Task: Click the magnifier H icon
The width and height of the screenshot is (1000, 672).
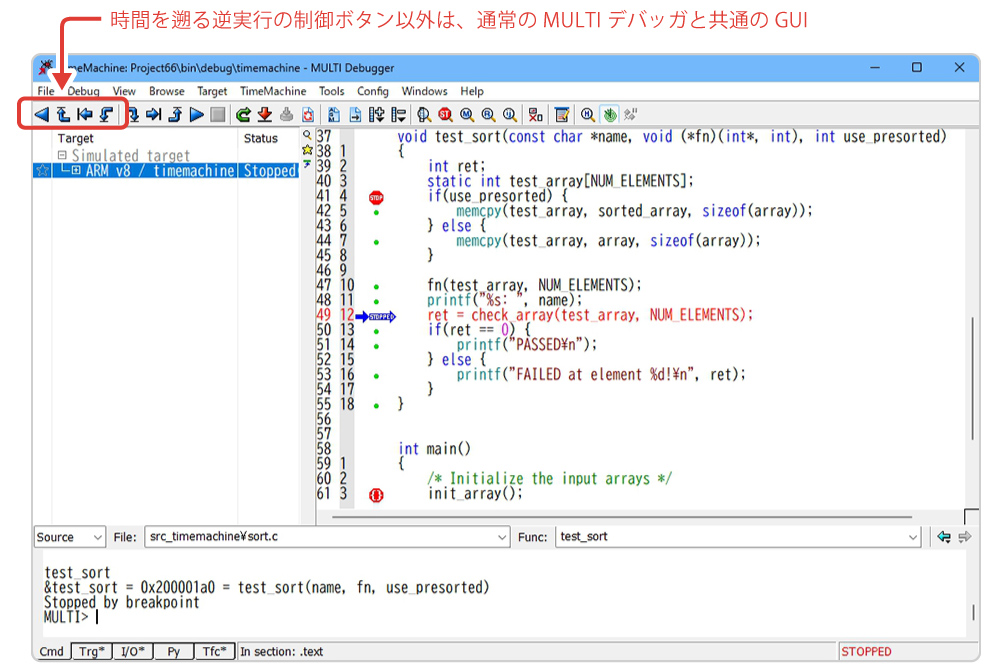Action: pos(588,115)
